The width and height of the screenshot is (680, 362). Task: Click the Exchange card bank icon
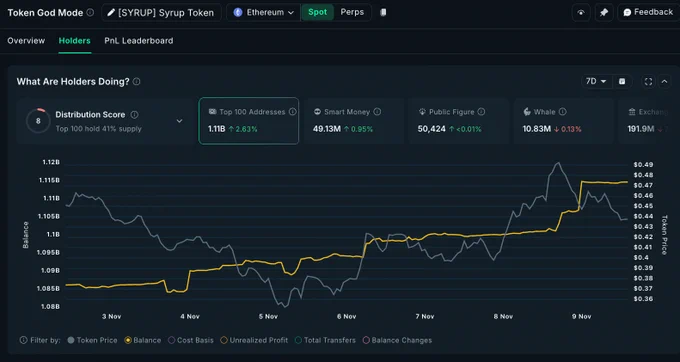[x=632, y=112]
